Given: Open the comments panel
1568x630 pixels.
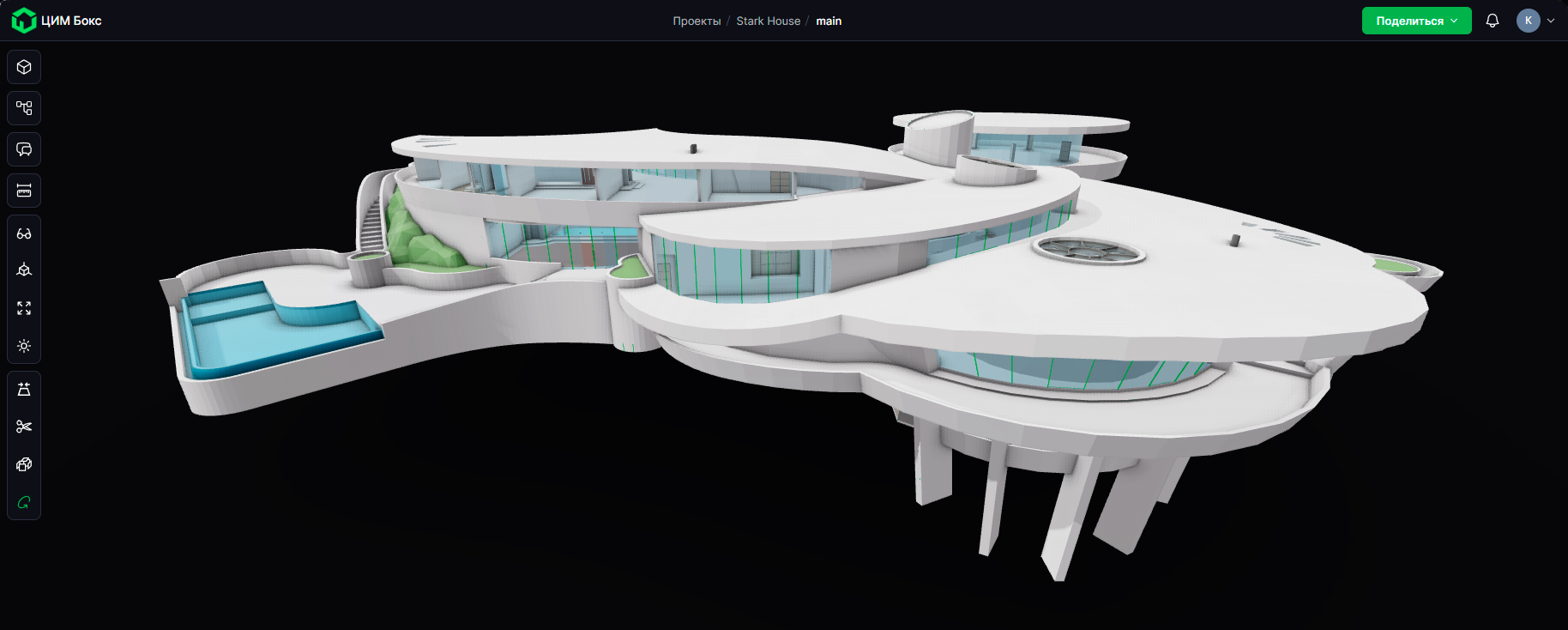Looking at the screenshot, I should [x=24, y=149].
